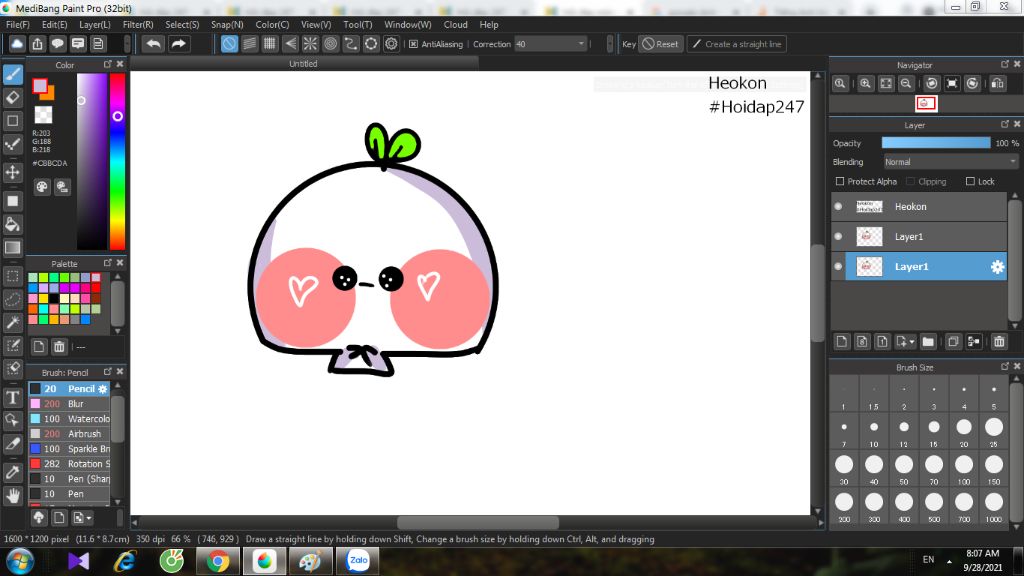Select the Move tool
This screenshot has height=576, width=1024.
click(13, 172)
